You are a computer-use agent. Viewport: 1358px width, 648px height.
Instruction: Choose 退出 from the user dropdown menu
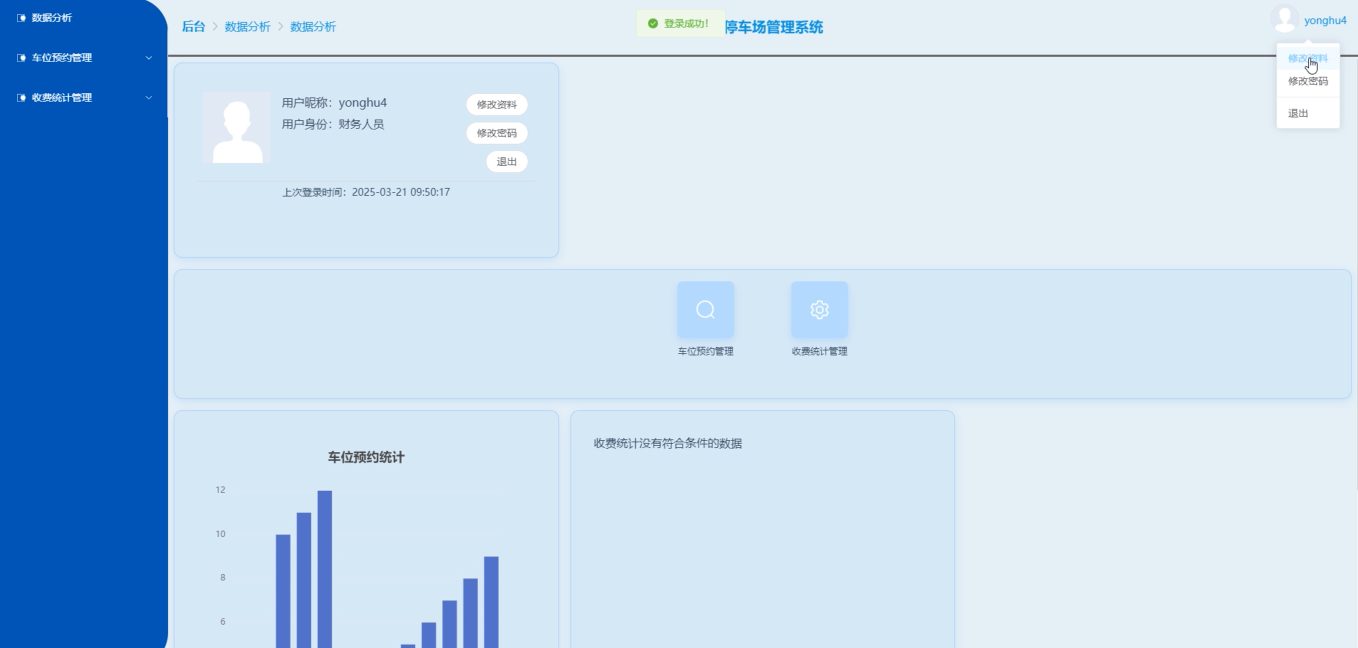click(1308, 114)
